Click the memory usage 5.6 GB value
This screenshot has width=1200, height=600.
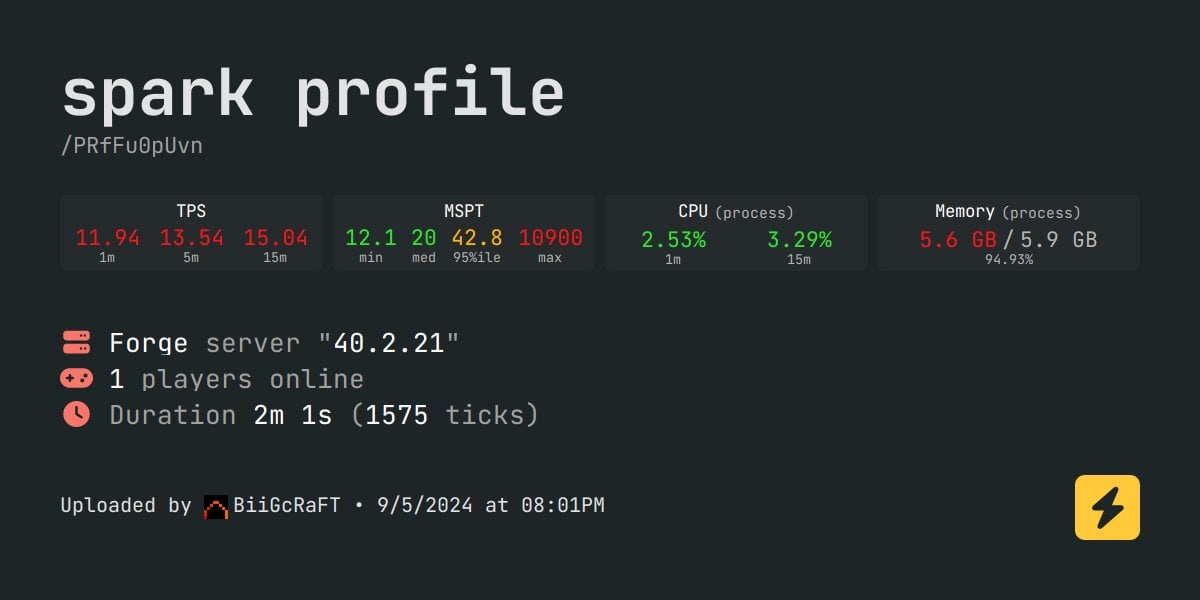click(957, 240)
